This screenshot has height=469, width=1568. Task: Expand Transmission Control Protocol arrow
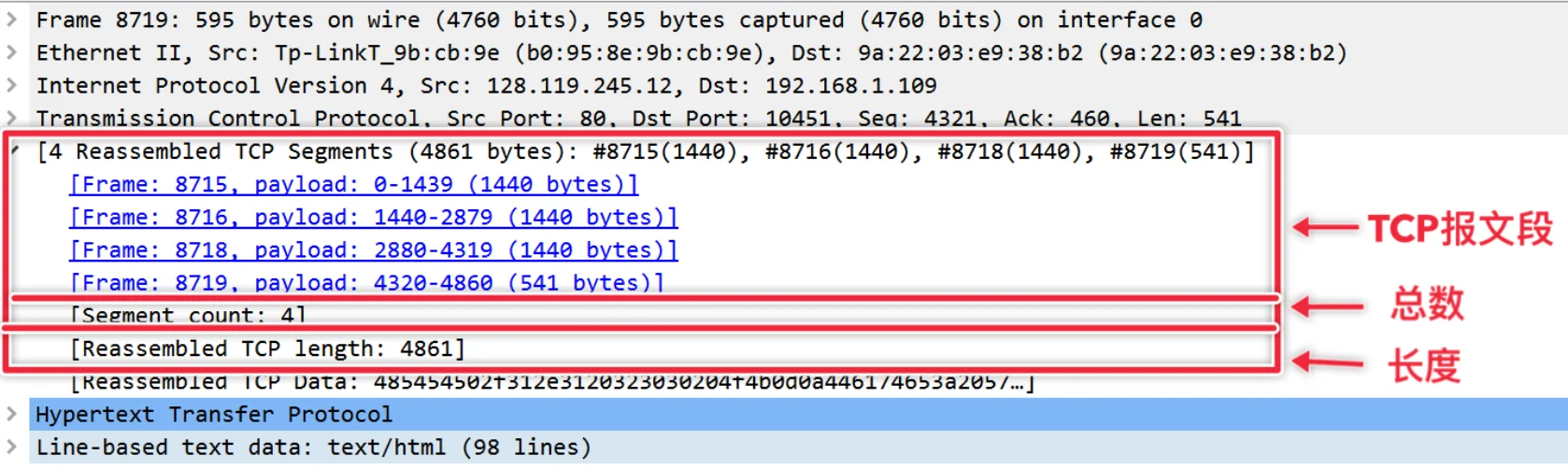[12, 118]
